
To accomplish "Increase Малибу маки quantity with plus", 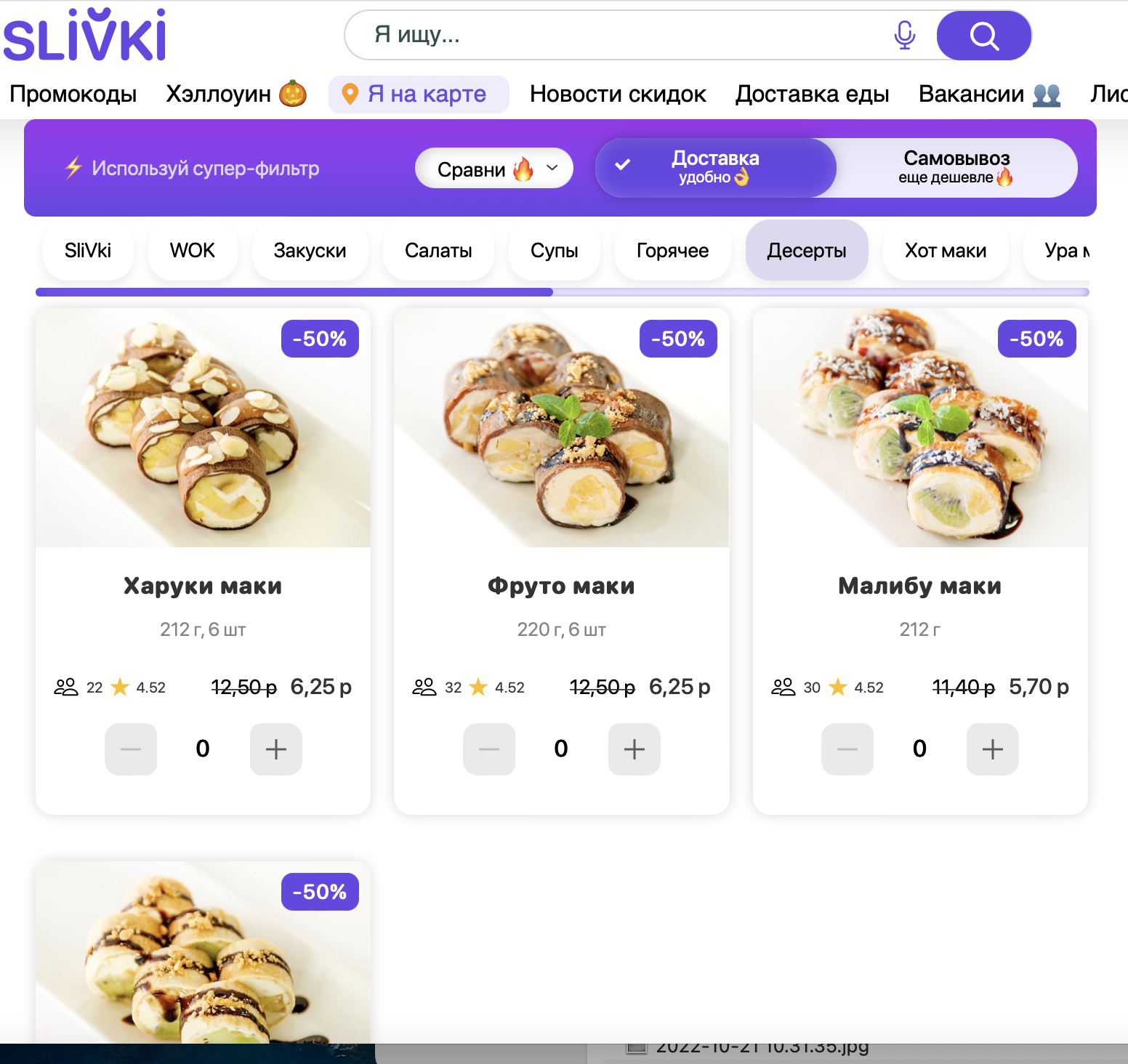I will click(x=993, y=749).
